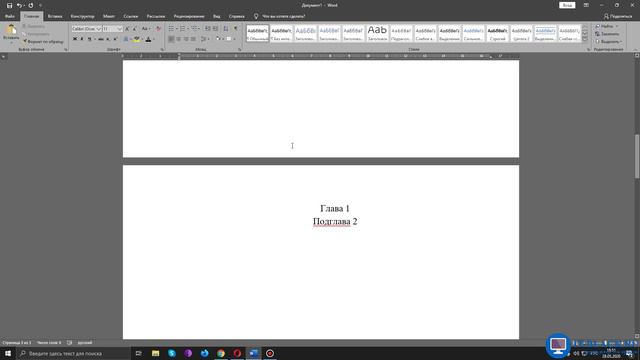
Task: Click Format Painter (Формат по образцу)
Action: tap(44, 42)
